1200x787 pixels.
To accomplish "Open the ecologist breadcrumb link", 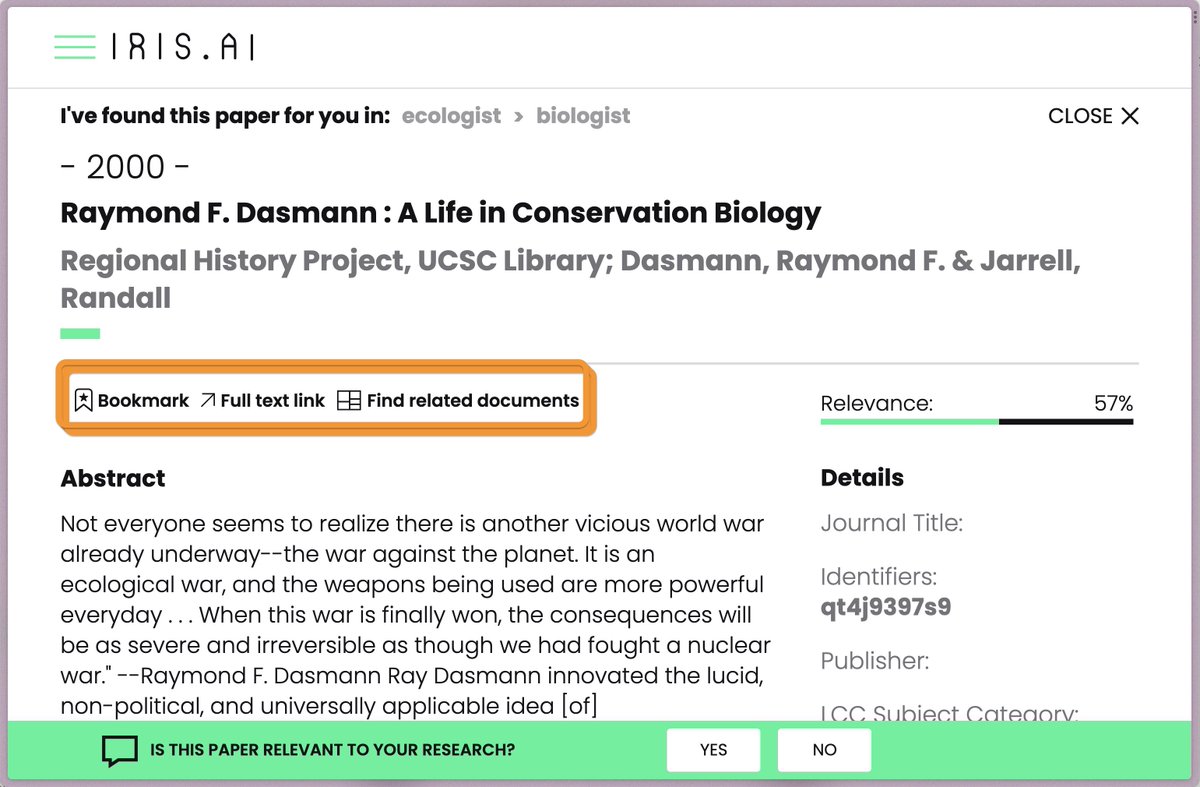I will (x=451, y=116).
